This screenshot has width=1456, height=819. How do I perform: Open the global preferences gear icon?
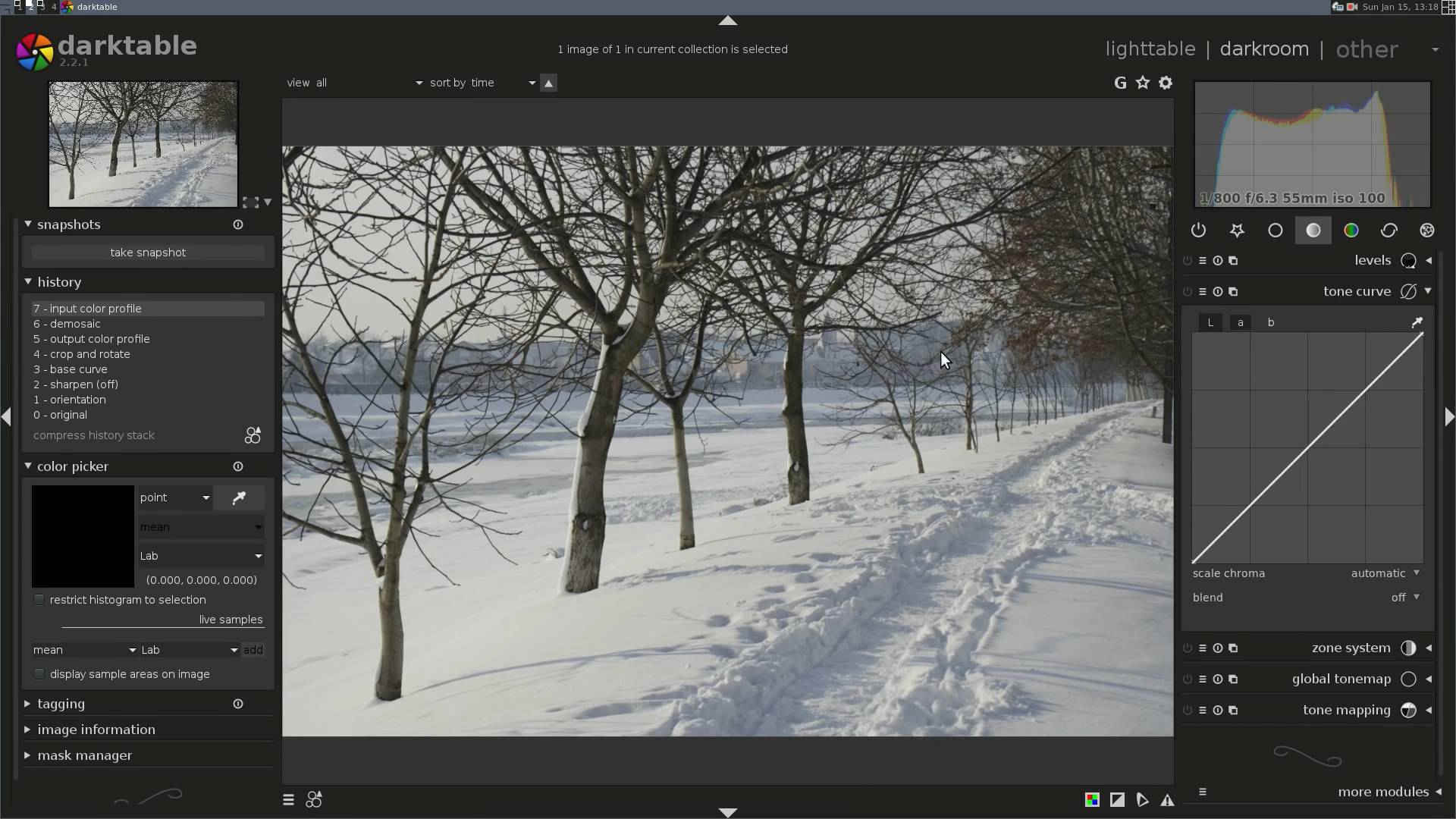(x=1166, y=83)
